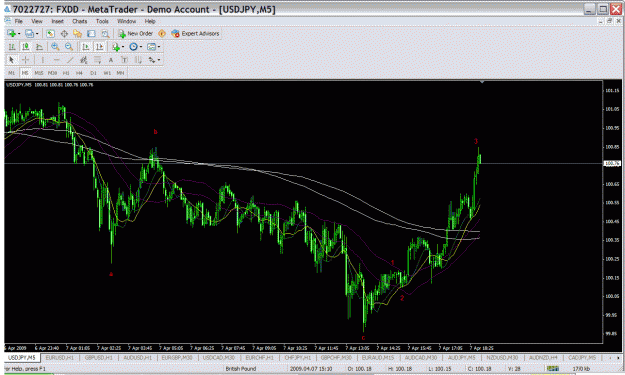Click the chart shift triangle marker

click(482, 82)
